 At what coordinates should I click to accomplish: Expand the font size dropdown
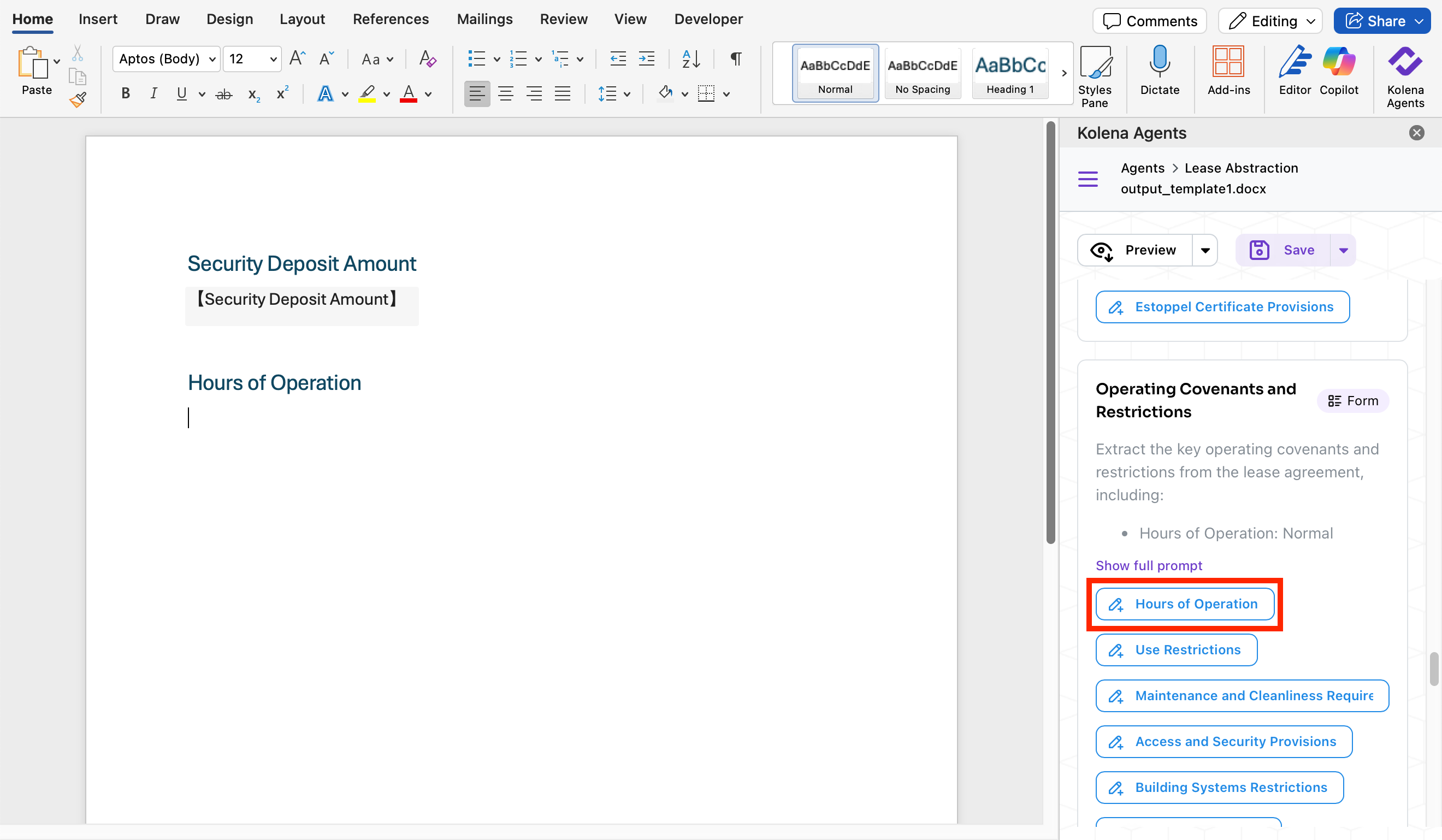[273, 59]
